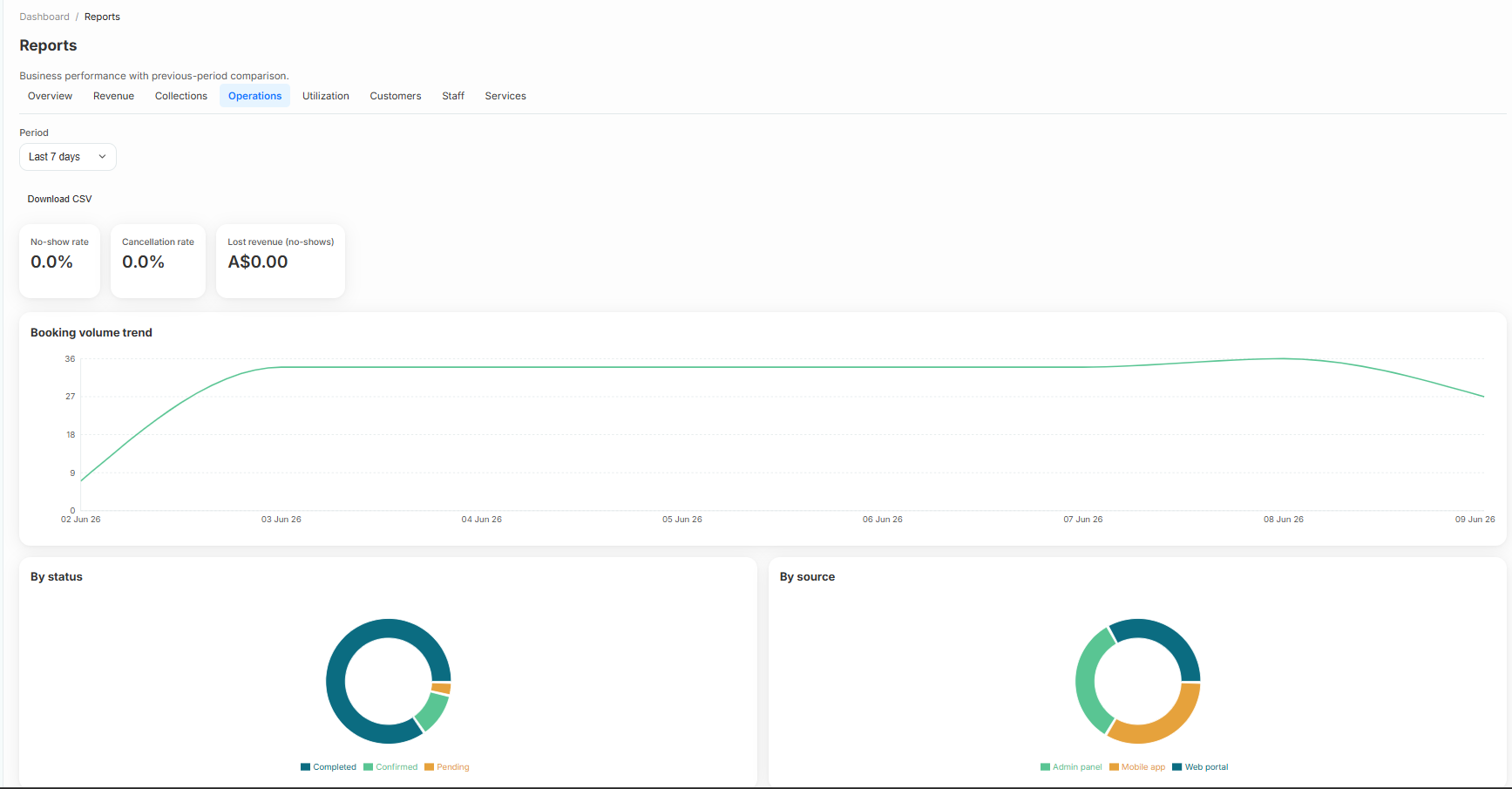This screenshot has width=1512, height=789.
Task: Click the Booking volume trend heading
Action: click(92, 332)
